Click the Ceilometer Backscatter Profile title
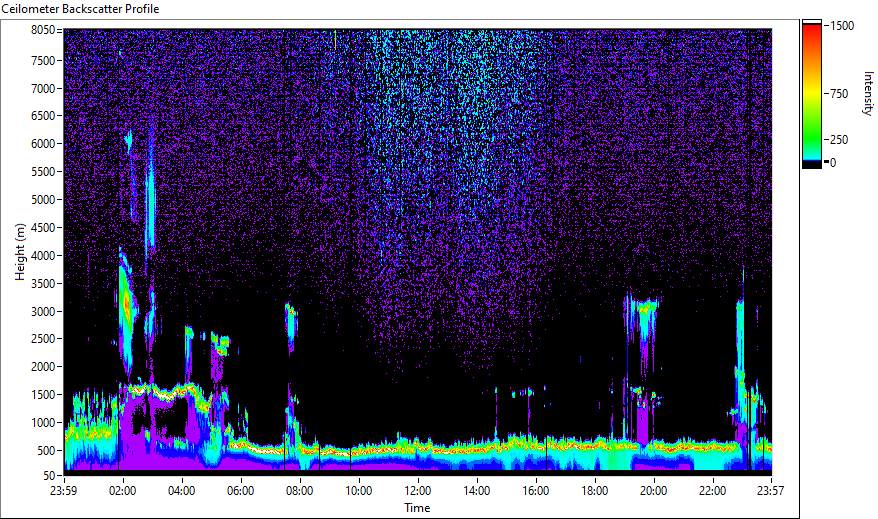 coord(80,9)
